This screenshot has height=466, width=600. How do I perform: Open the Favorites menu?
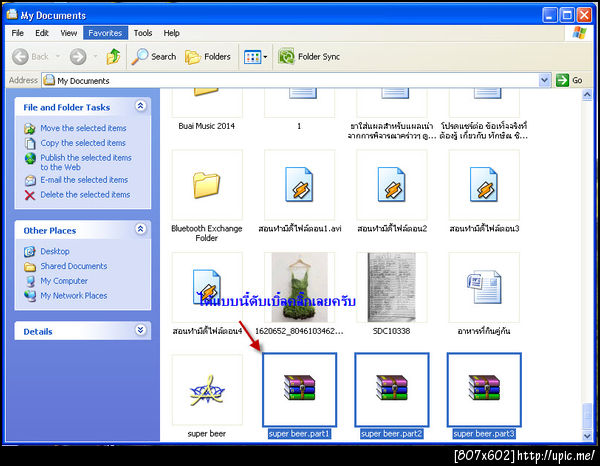tap(105, 33)
